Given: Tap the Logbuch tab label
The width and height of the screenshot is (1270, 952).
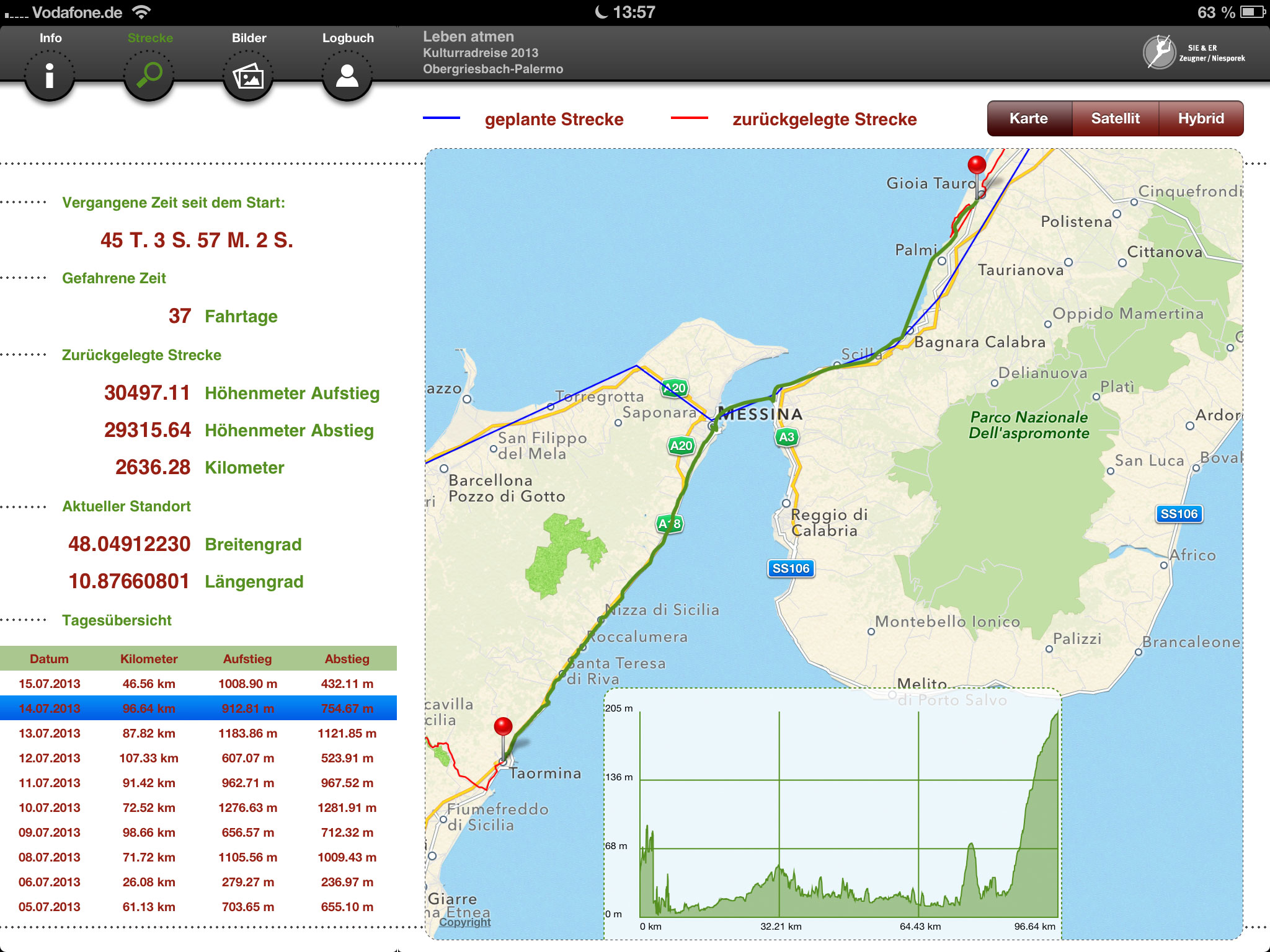Looking at the screenshot, I should (348, 38).
